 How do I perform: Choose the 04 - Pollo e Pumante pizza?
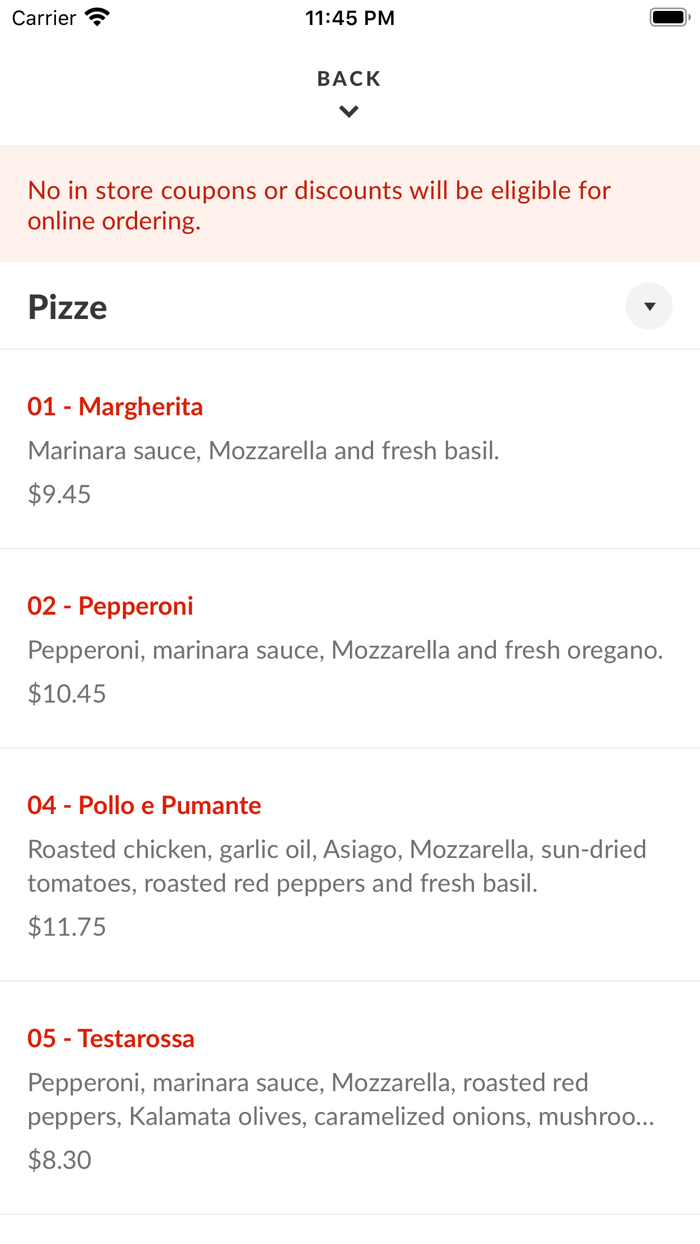143,804
